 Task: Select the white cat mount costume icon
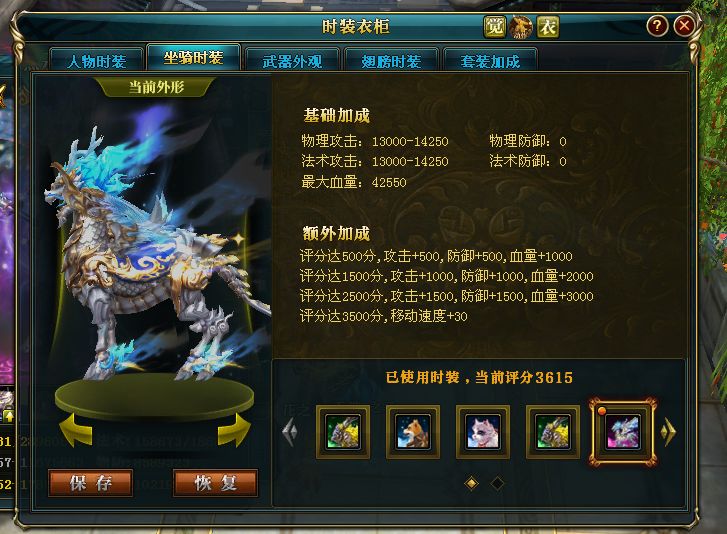pos(483,432)
